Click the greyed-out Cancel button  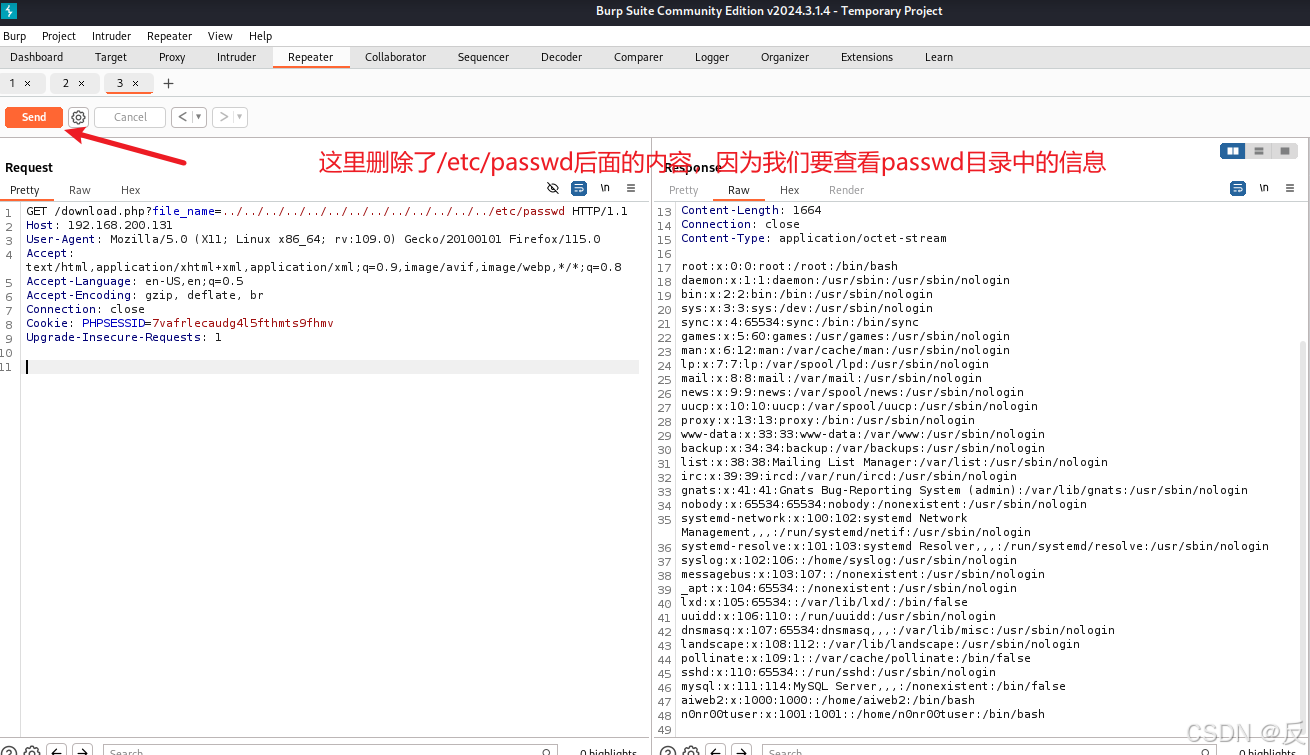click(x=130, y=117)
